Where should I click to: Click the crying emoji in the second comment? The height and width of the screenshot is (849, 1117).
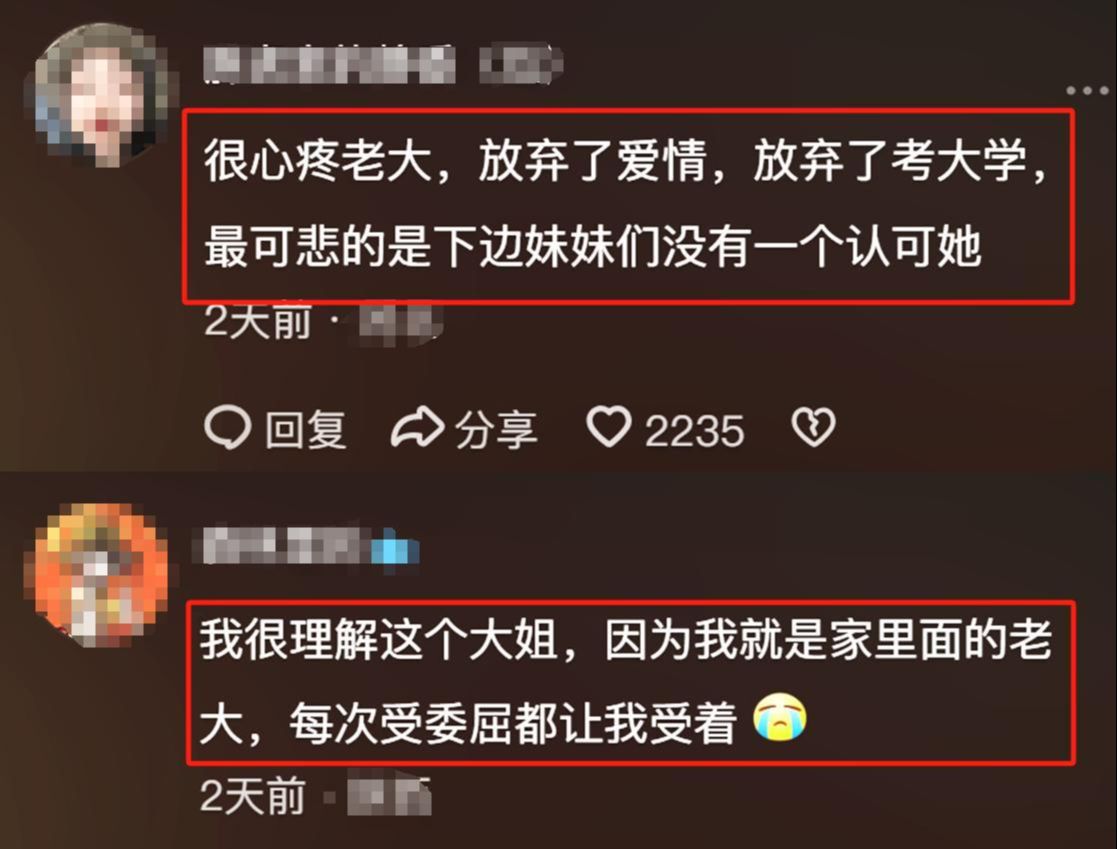point(780,717)
